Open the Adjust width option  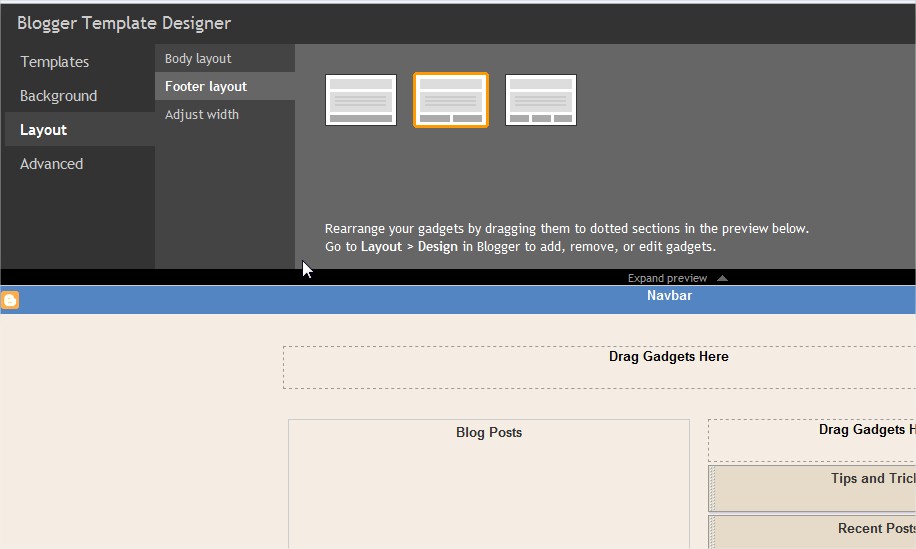point(202,114)
